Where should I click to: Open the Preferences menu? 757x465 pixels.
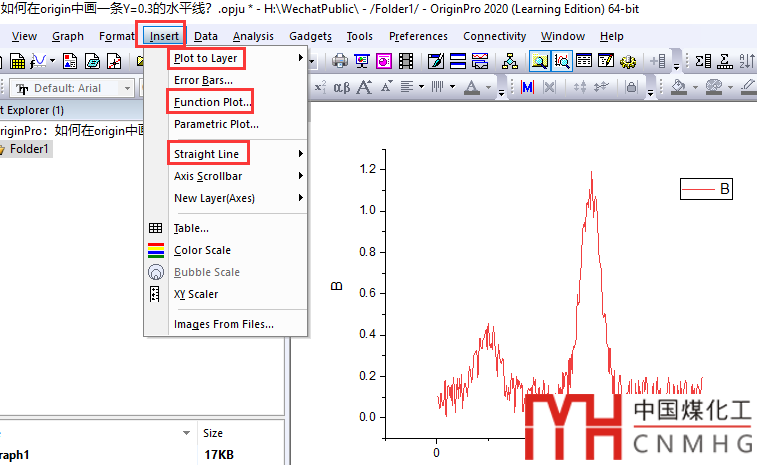coord(418,36)
